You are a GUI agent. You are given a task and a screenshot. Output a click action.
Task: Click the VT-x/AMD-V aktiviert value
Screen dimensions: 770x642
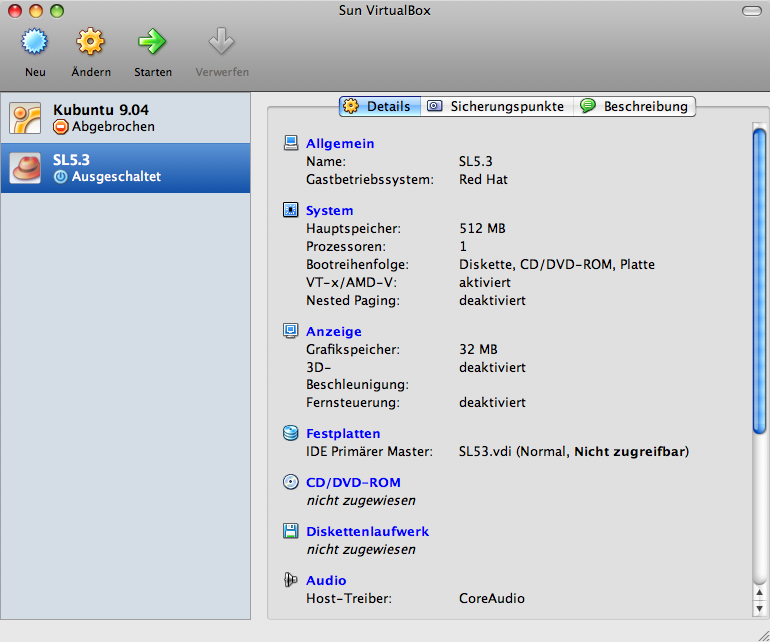tap(485, 282)
